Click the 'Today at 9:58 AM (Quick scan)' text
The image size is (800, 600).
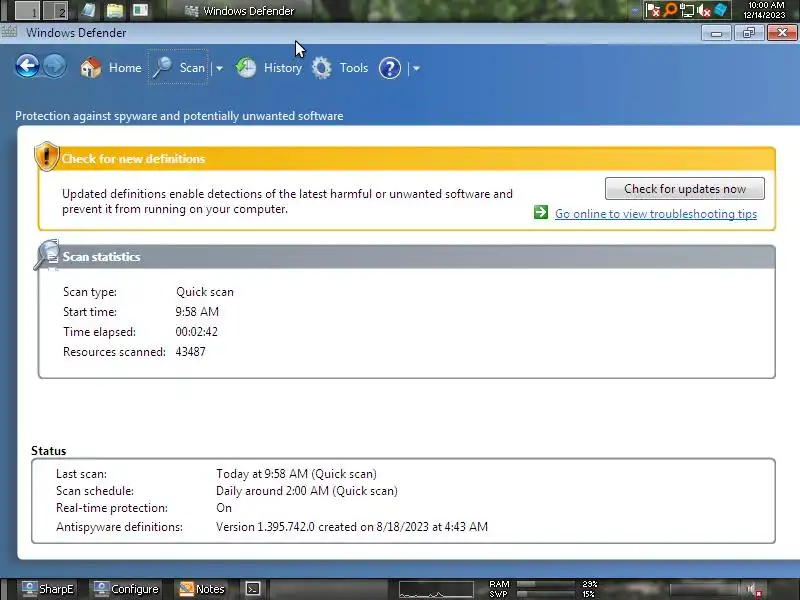coord(296,474)
